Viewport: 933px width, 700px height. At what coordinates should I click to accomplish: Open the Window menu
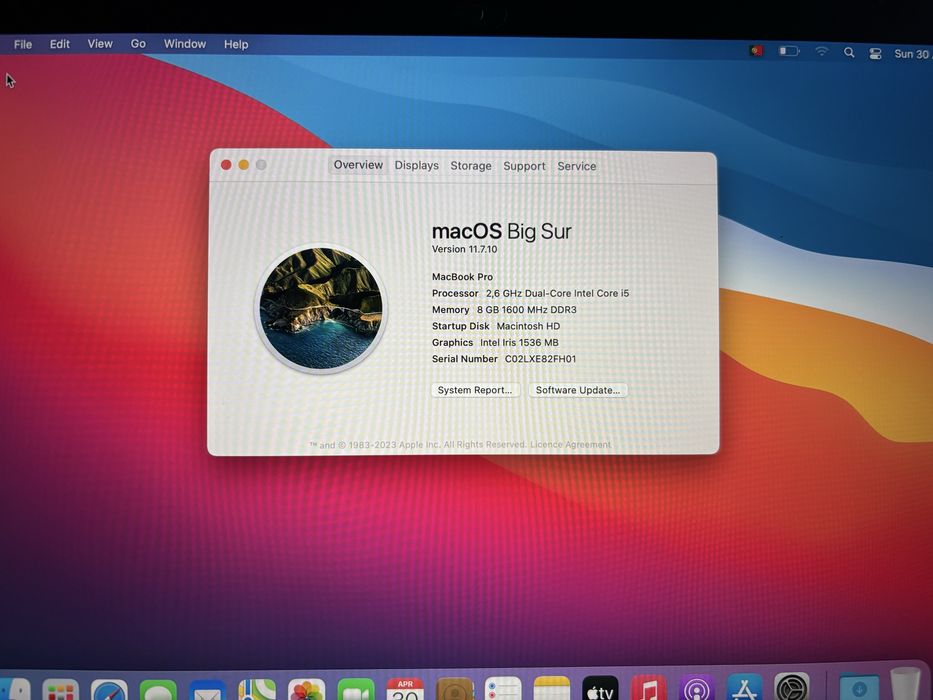click(x=185, y=44)
